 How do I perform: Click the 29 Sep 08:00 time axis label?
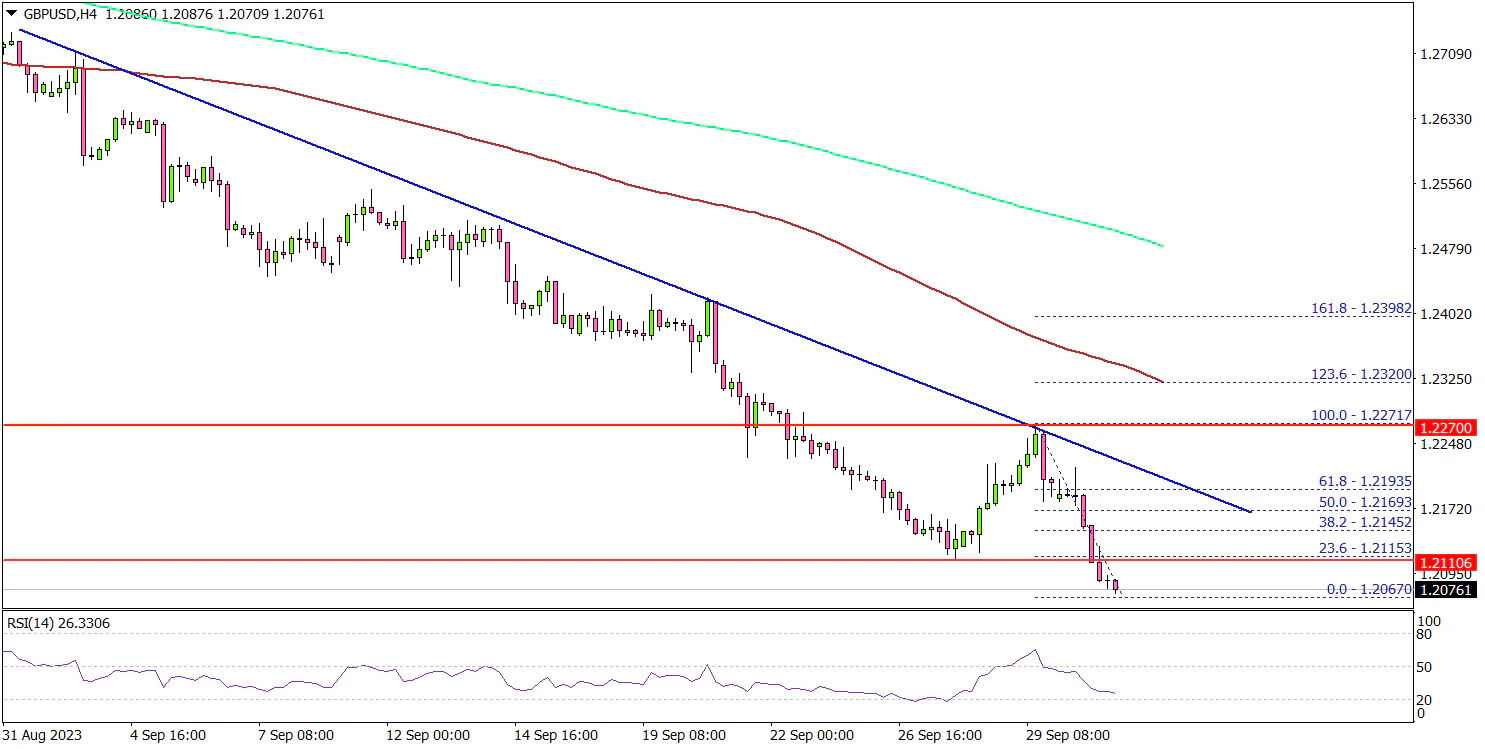pyautogui.click(x=1066, y=735)
